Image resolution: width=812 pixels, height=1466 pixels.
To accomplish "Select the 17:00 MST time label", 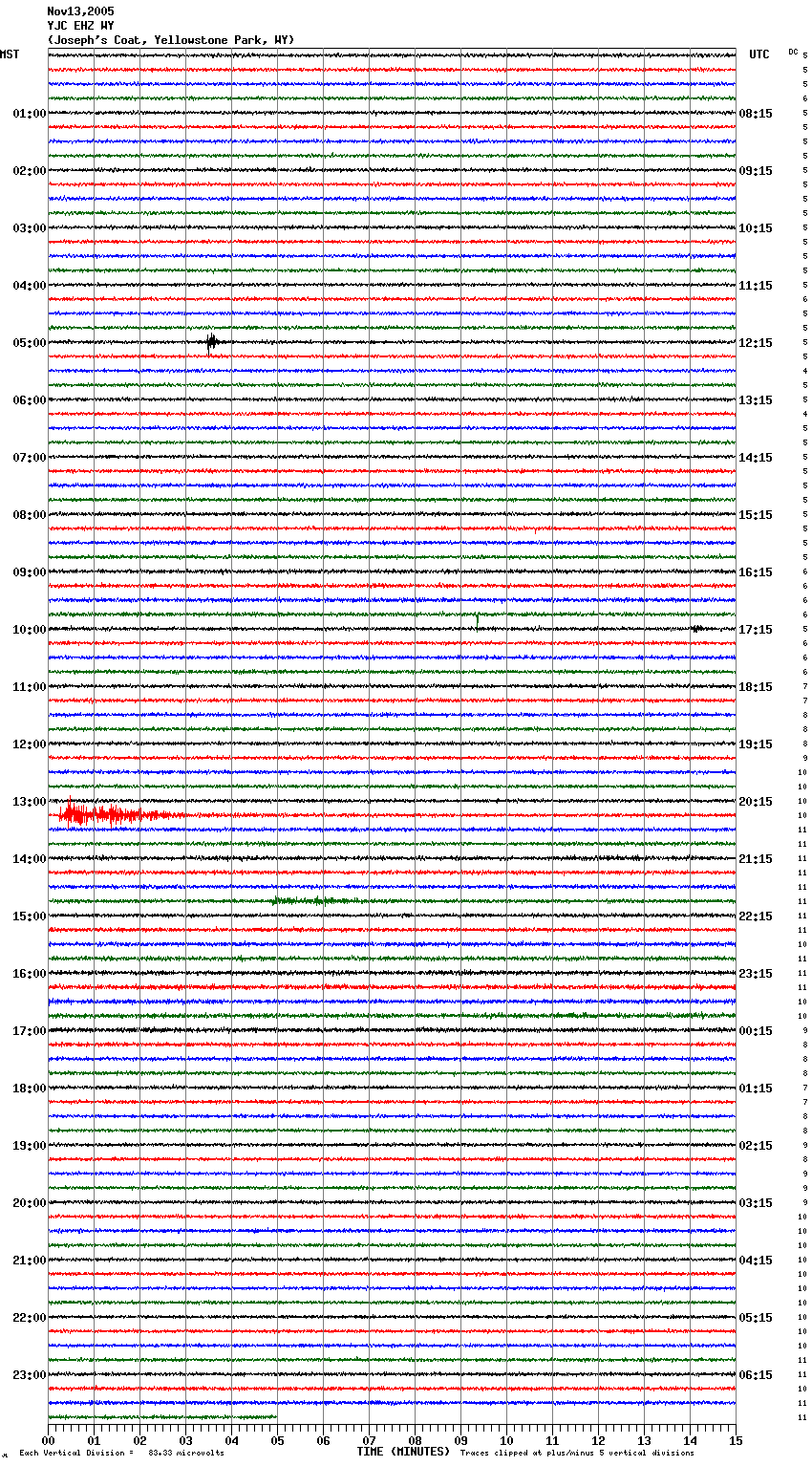I will 30,1031.
